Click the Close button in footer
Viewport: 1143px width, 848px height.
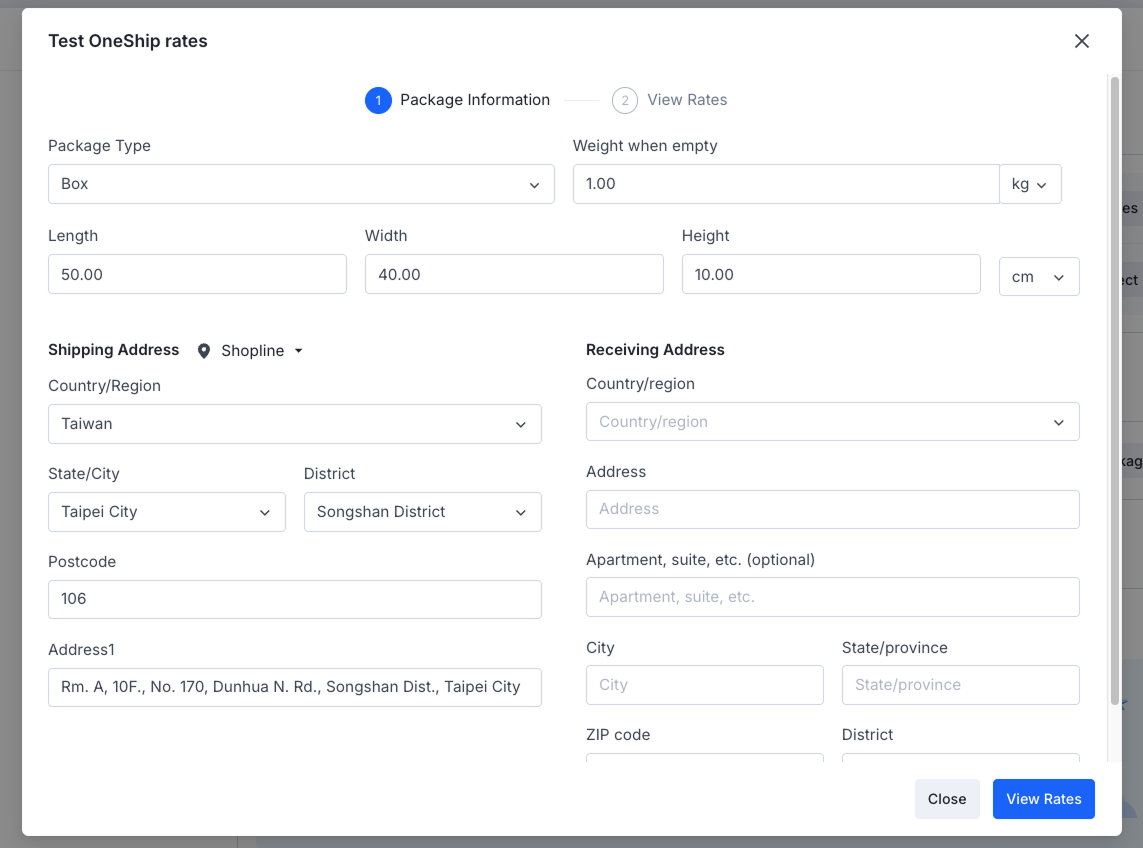(x=946, y=799)
